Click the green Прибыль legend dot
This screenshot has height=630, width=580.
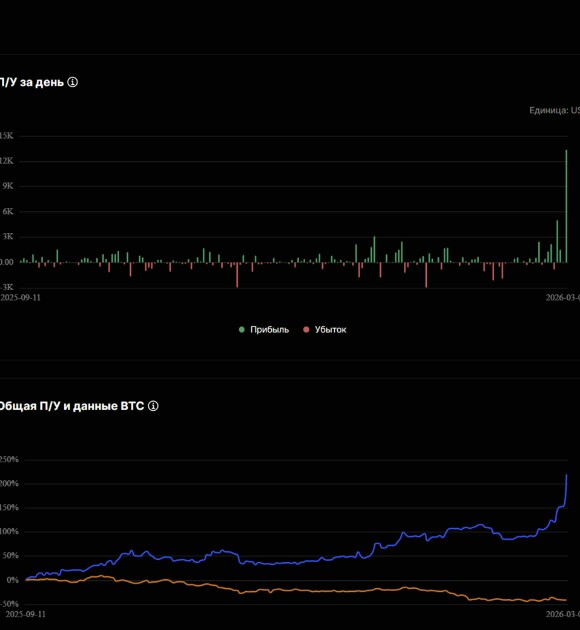tap(242, 330)
